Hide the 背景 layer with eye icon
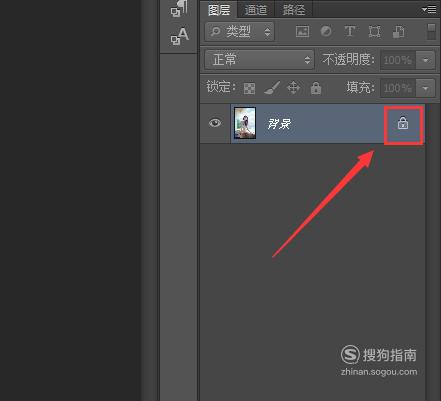This screenshot has width=441, height=401. pyautogui.click(x=215, y=123)
